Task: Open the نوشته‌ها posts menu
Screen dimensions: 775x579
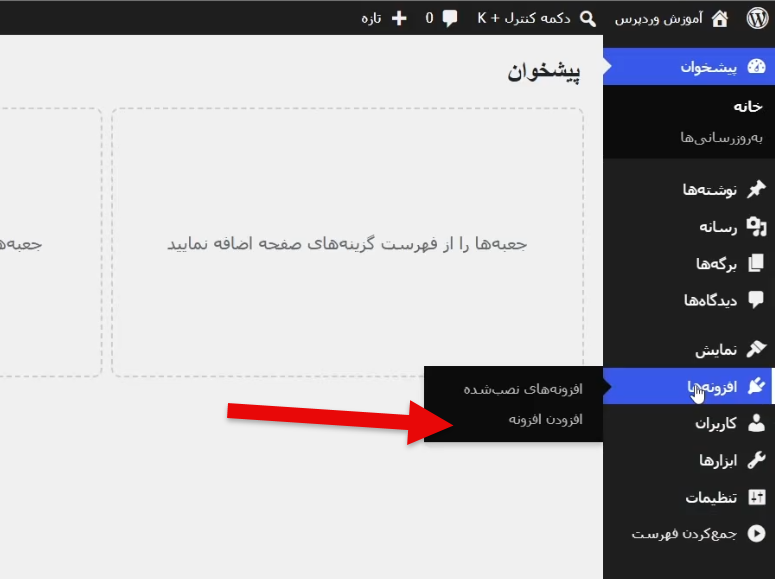Action: (x=689, y=189)
